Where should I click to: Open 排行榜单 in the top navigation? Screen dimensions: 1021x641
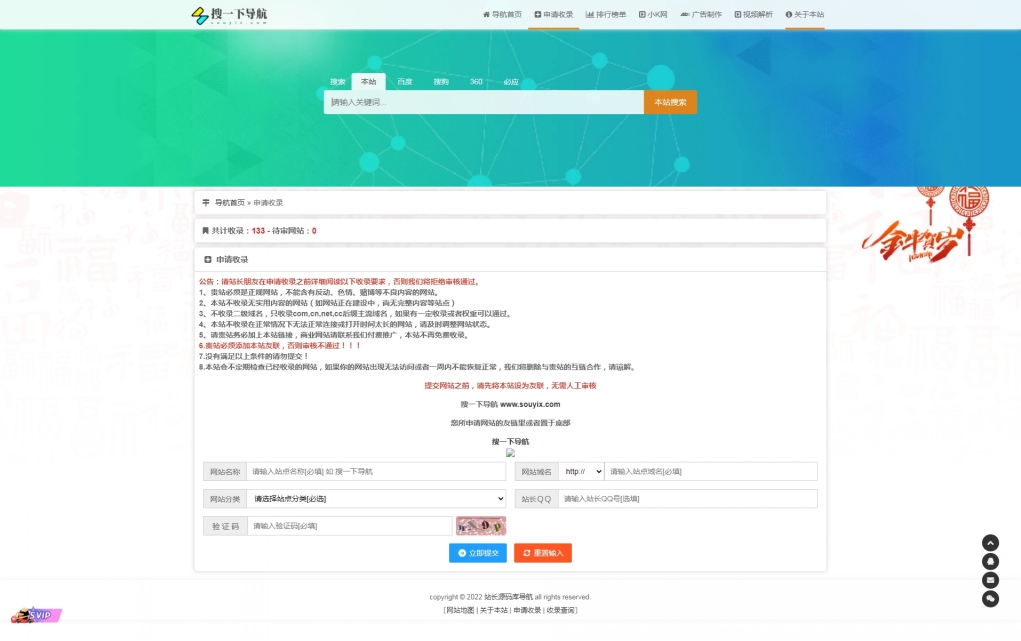coord(606,15)
